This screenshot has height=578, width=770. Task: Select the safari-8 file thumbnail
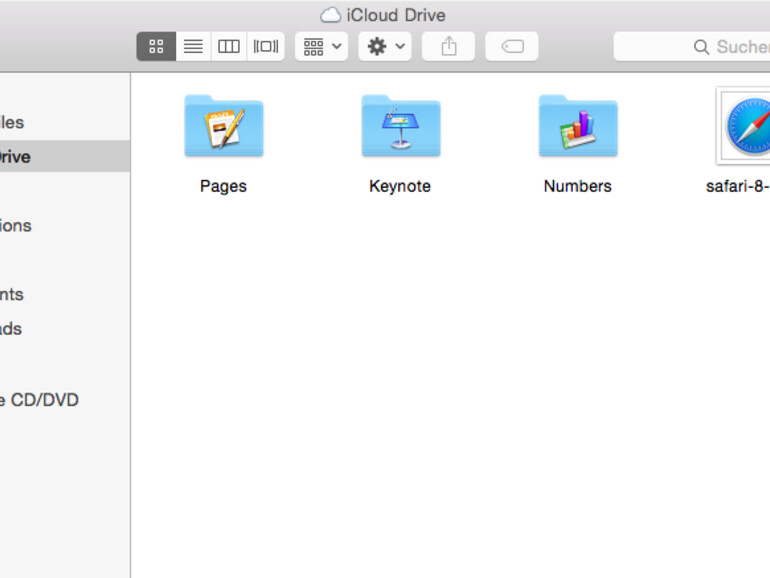pos(743,126)
